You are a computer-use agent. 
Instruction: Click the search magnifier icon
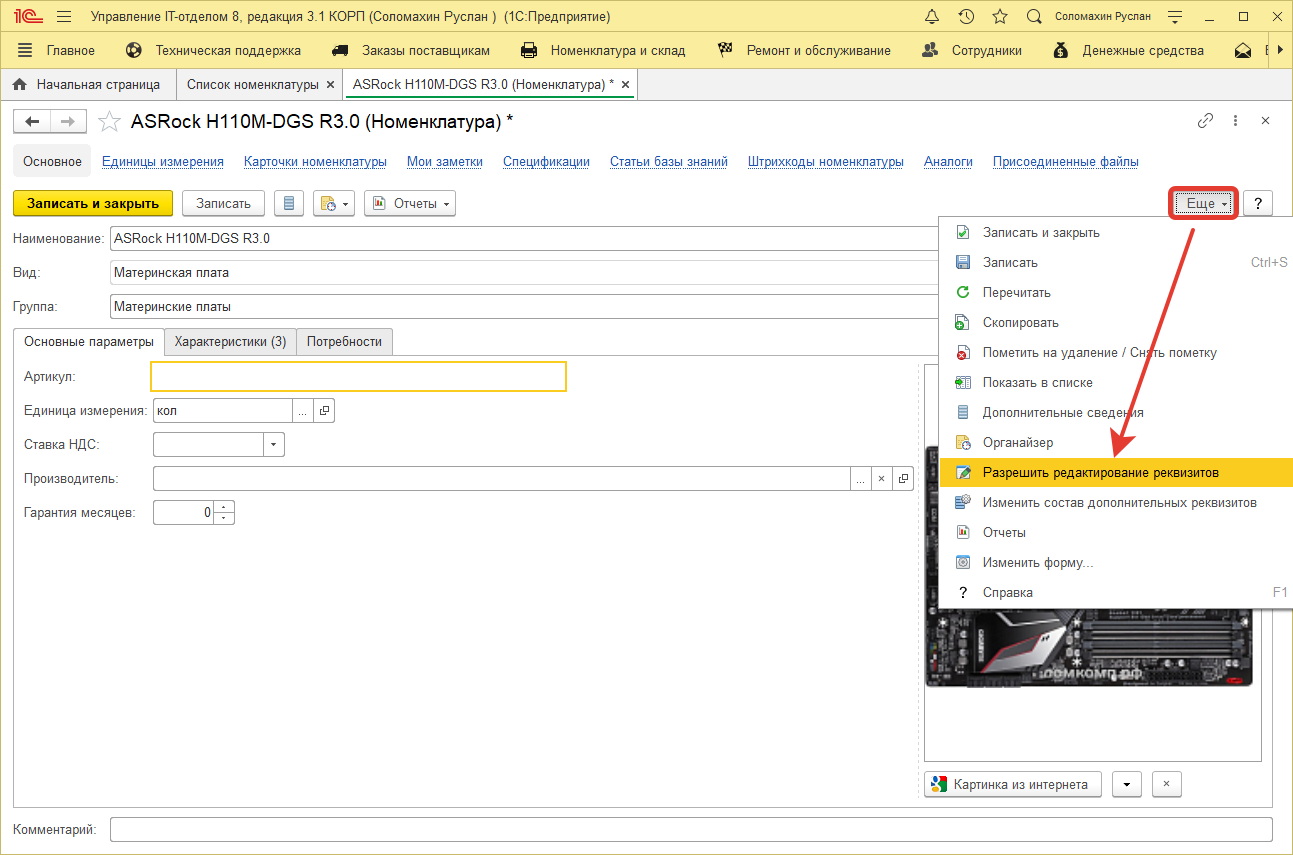point(1035,17)
